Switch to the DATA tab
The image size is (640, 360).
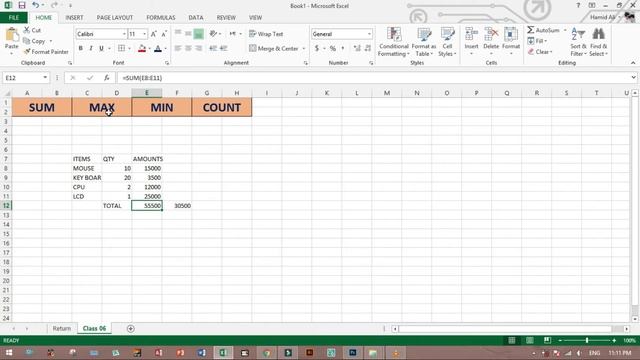[x=196, y=18]
